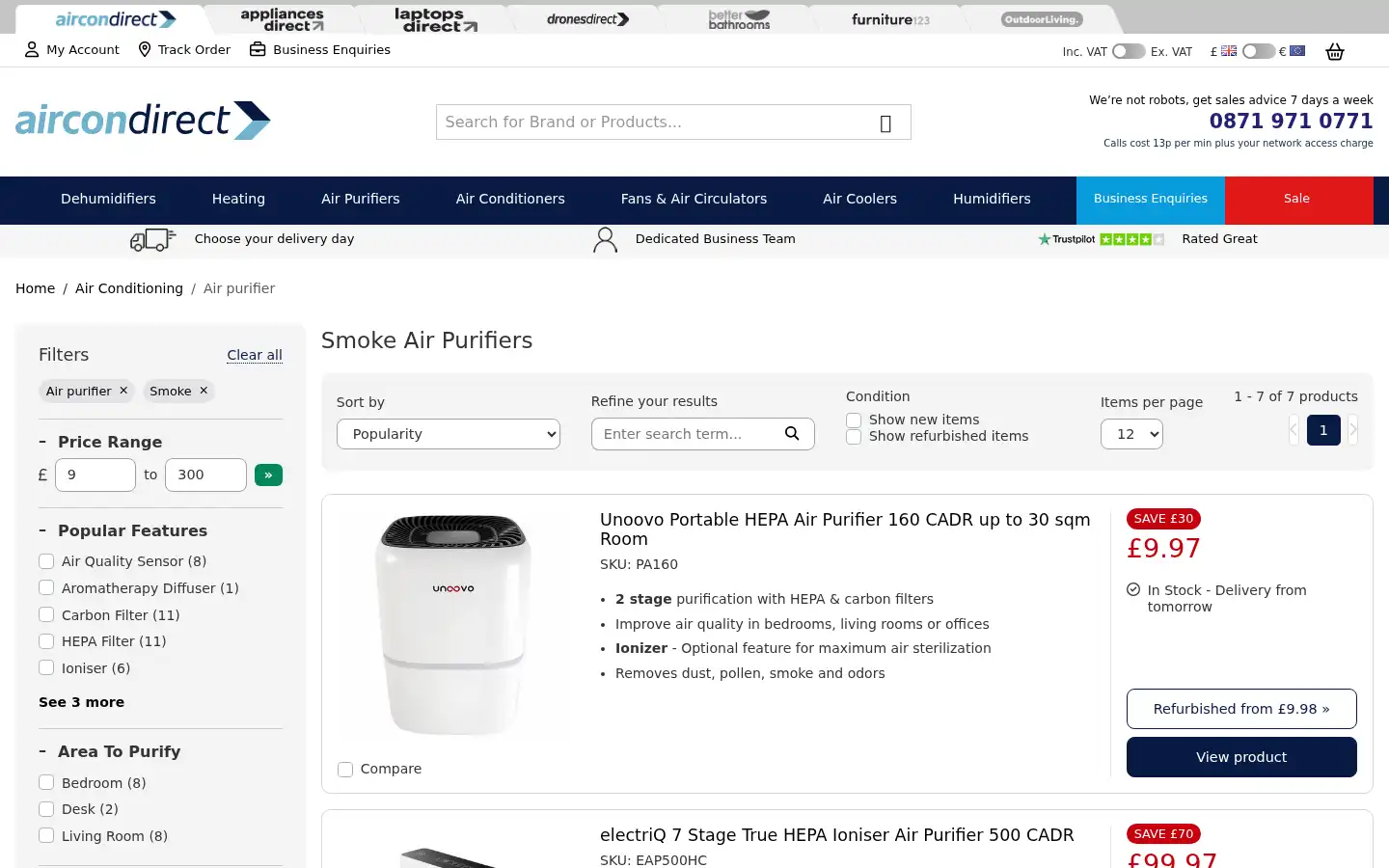1389x868 pixels.
Task: Open the Air Purifiers menu
Action: 361,199
